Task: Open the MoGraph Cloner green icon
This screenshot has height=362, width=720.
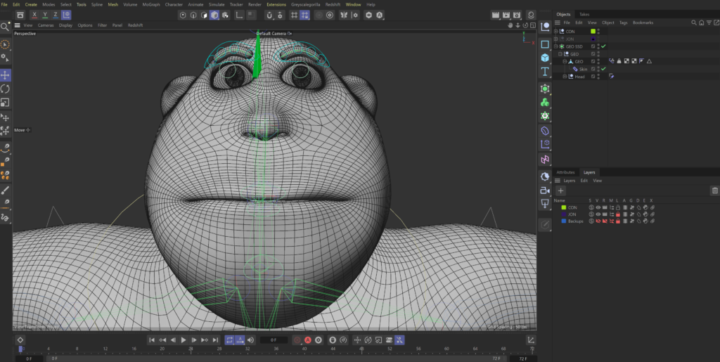Action: tap(545, 102)
